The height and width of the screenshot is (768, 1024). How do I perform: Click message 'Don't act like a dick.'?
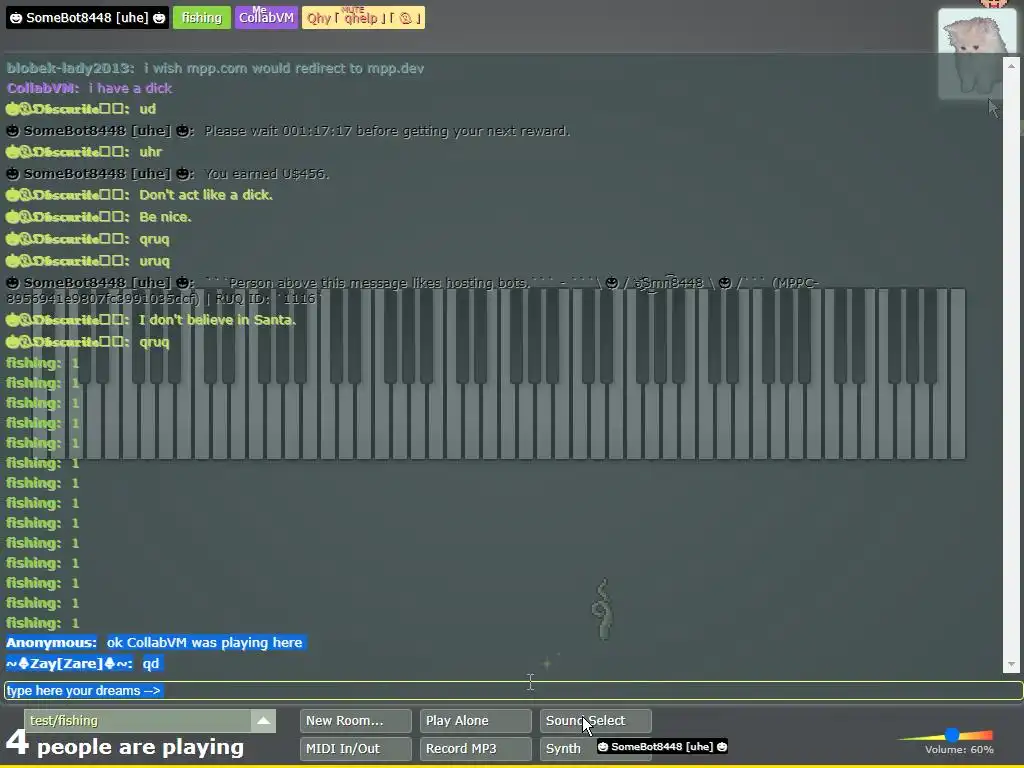click(x=206, y=195)
